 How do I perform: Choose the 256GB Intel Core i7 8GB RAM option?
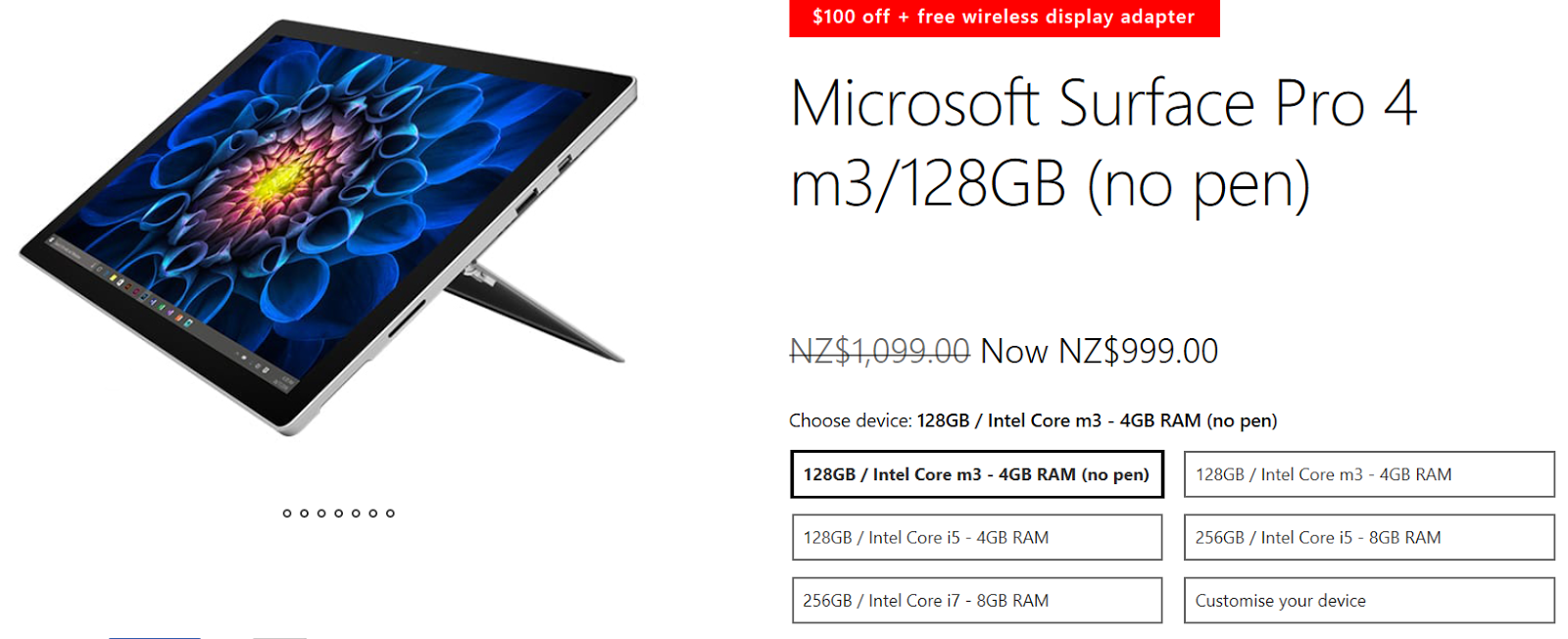[977, 601]
